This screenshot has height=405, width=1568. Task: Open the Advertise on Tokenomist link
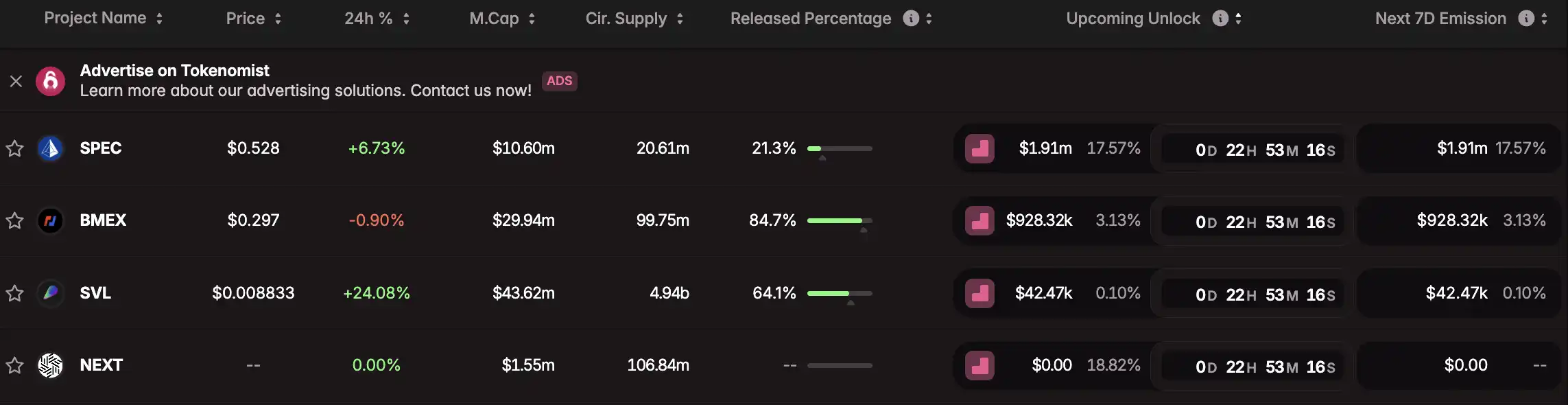175,71
